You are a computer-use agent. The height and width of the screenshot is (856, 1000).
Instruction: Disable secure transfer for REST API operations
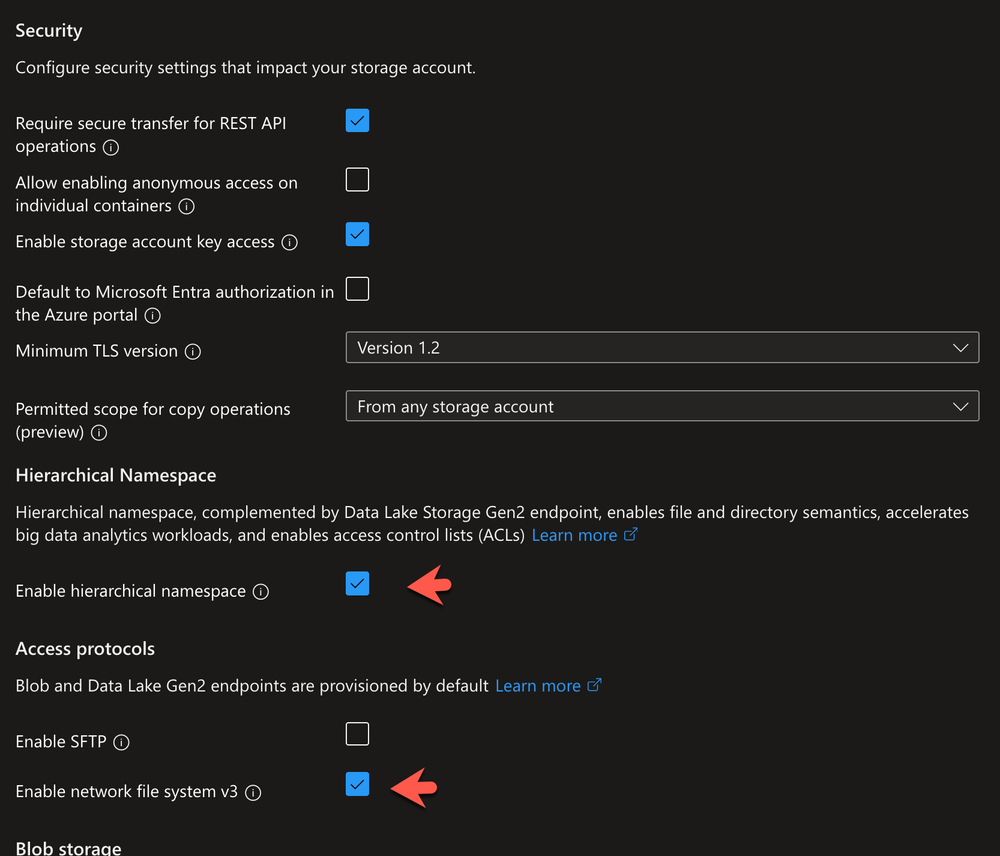(357, 120)
